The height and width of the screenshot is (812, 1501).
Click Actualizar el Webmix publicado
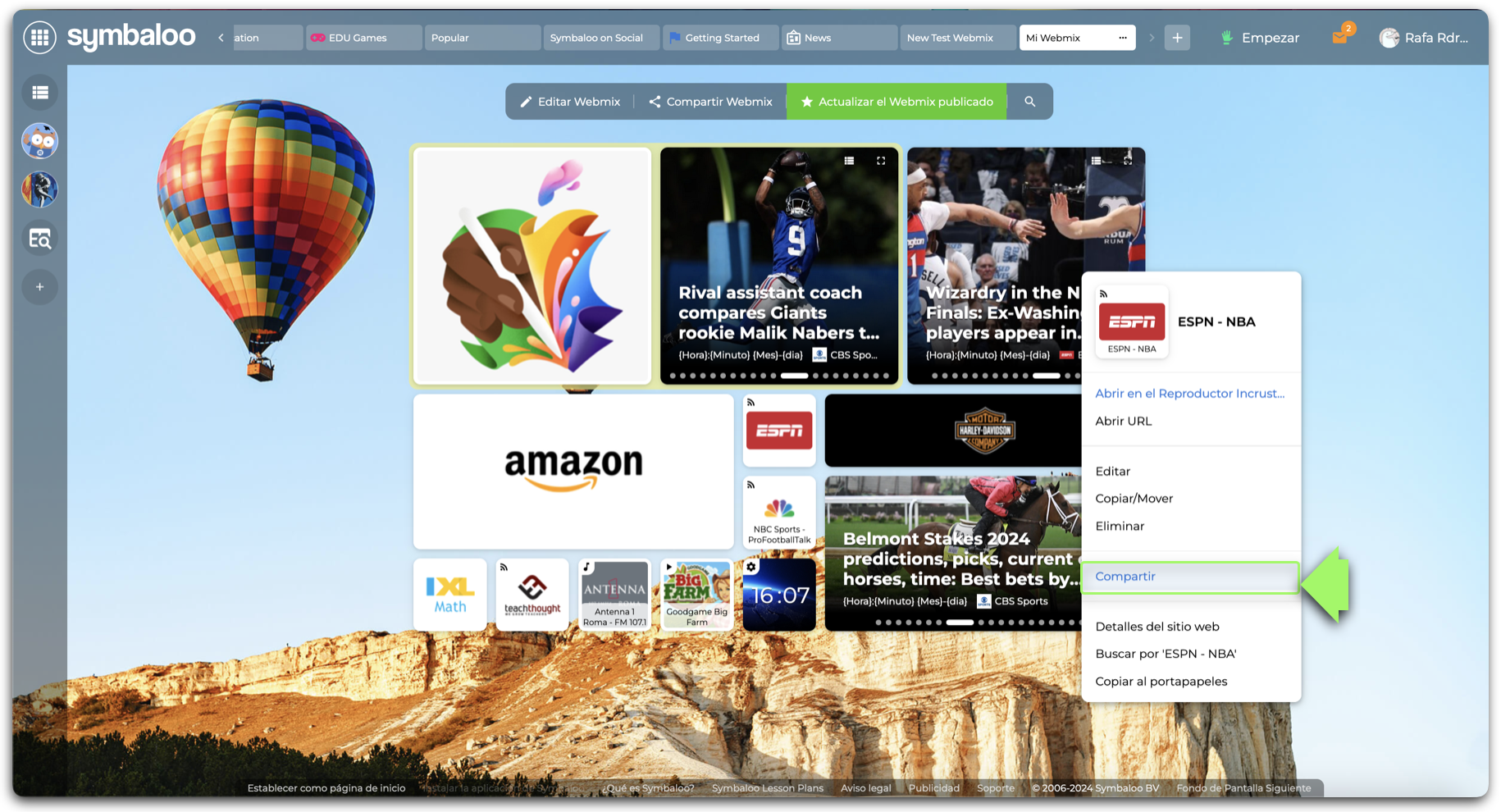click(896, 102)
